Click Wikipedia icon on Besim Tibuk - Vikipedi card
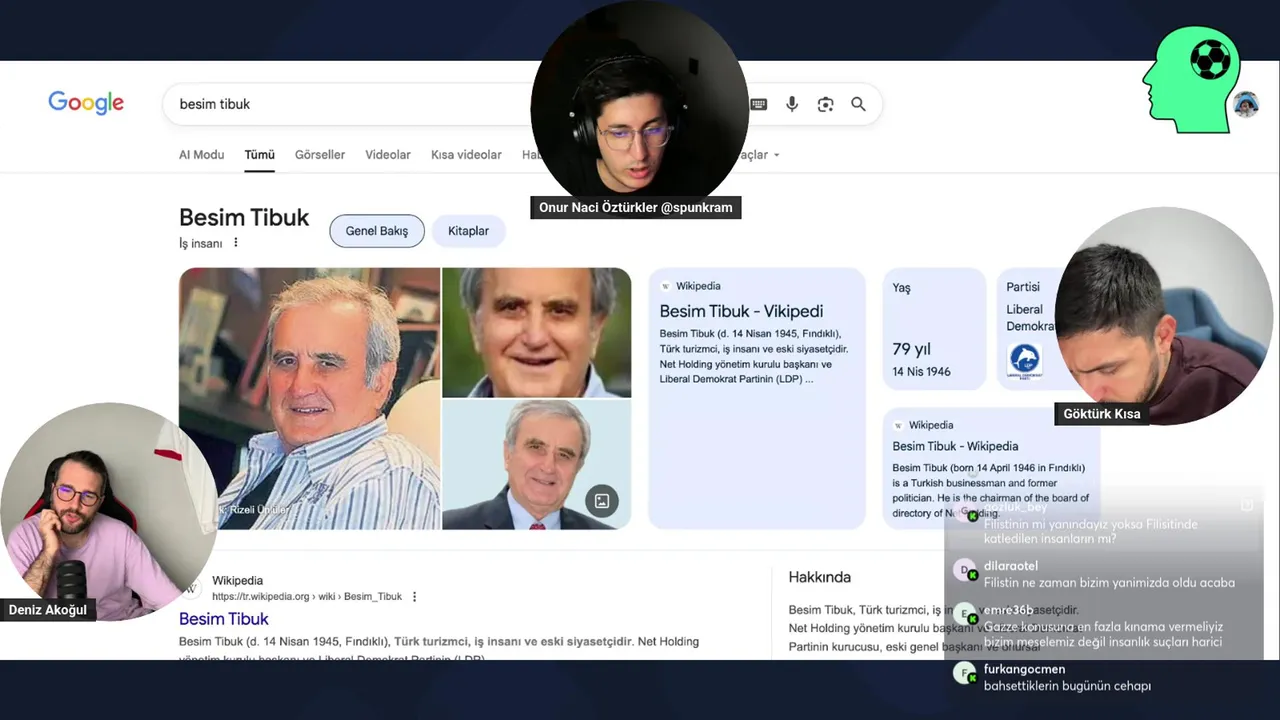This screenshot has width=1280, height=720. pyautogui.click(x=666, y=286)
